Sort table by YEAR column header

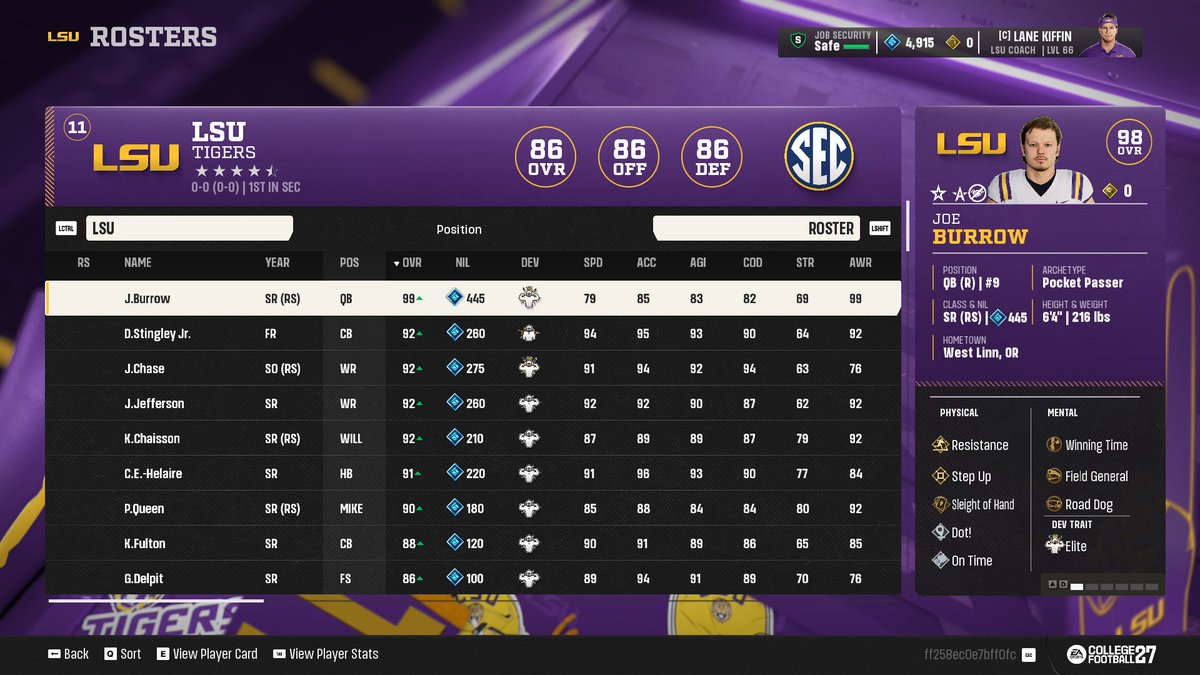277,263
